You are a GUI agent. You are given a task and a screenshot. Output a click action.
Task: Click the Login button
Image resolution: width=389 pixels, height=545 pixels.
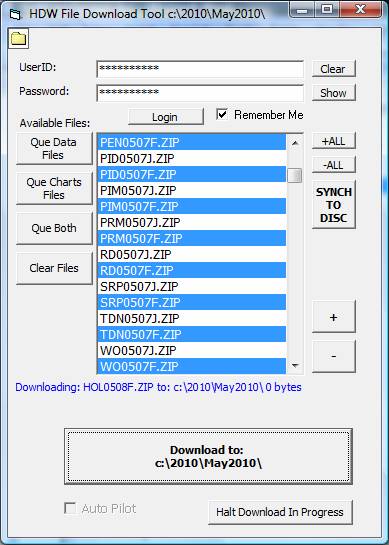coord(165,117)
